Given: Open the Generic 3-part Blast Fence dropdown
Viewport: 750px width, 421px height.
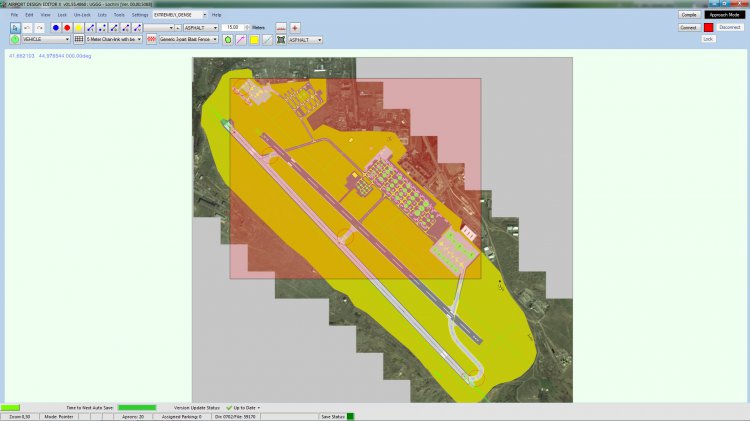Looking at the screenshot, I should pyautogui.click(x=188, y=40).
